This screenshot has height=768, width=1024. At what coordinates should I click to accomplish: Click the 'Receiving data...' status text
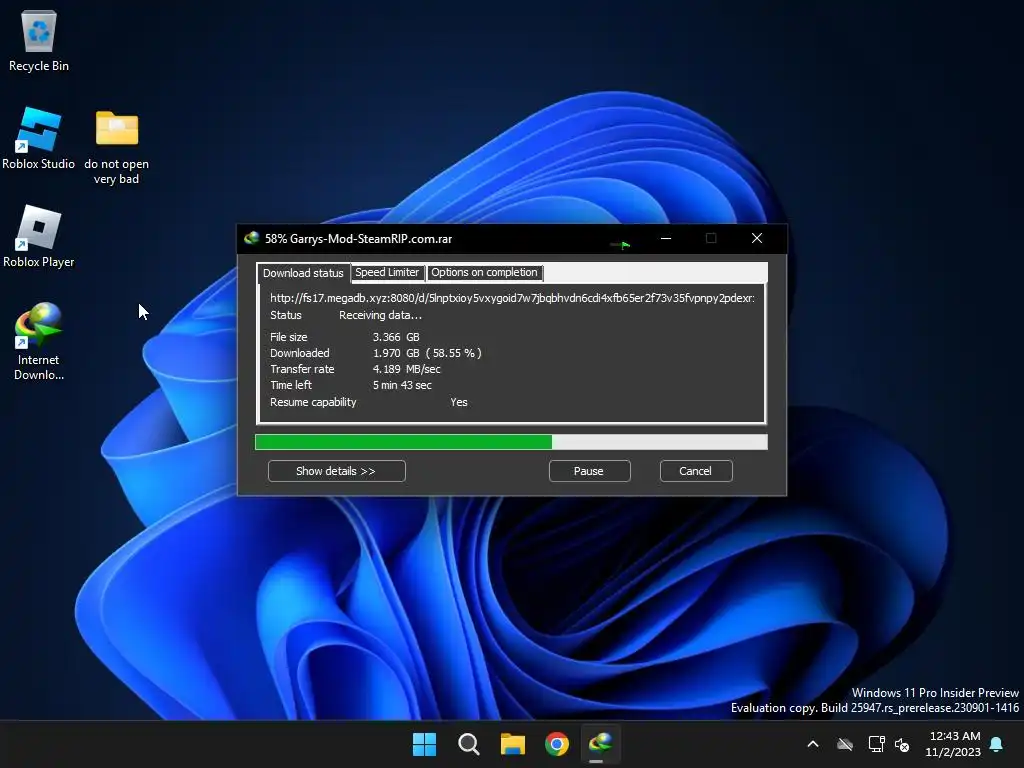380,315
